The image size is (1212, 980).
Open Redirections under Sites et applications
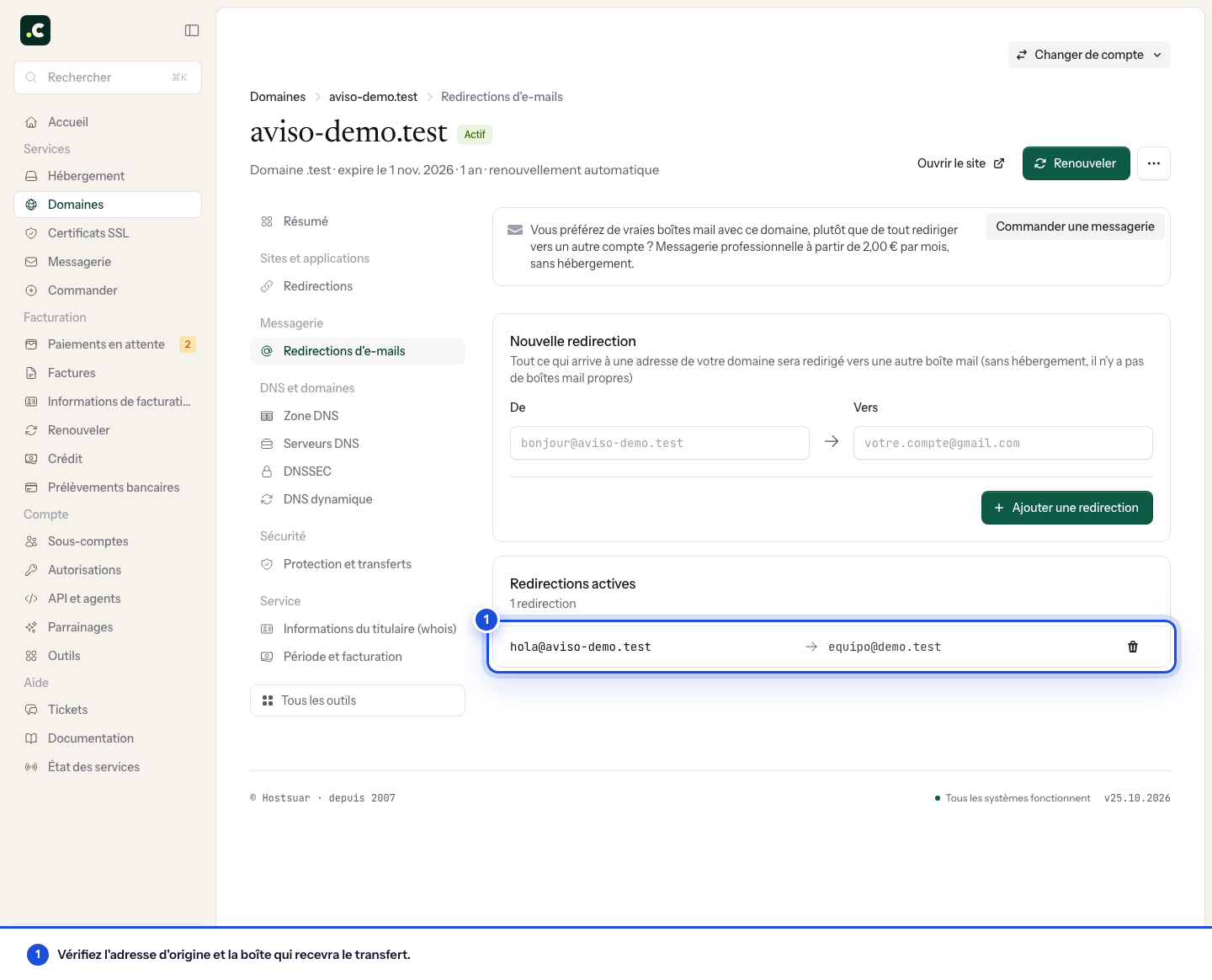tap(358, 286)
